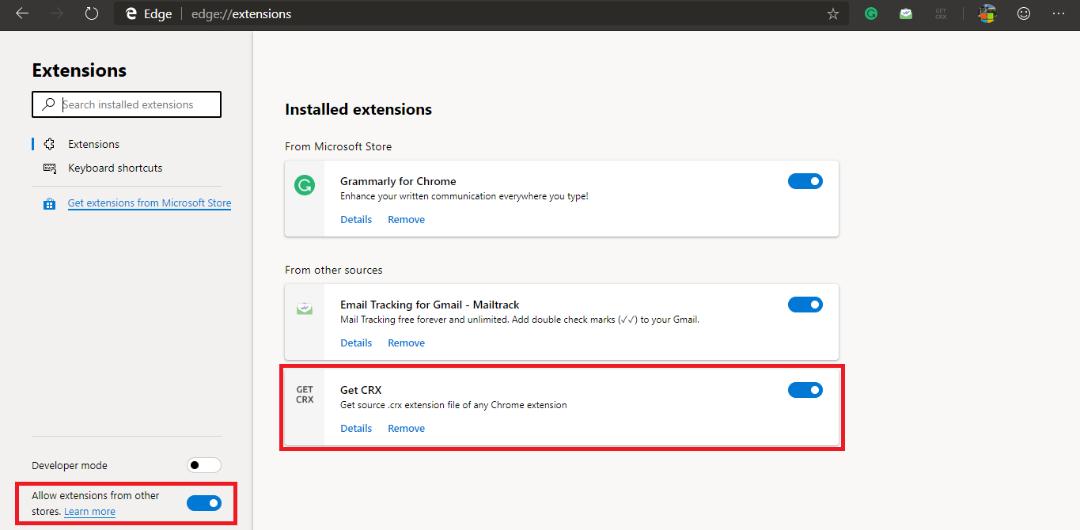The image size is (1080, 530).
Task: Click the puzzle-piece icon beside Extensions
Action: pos(50,144)
